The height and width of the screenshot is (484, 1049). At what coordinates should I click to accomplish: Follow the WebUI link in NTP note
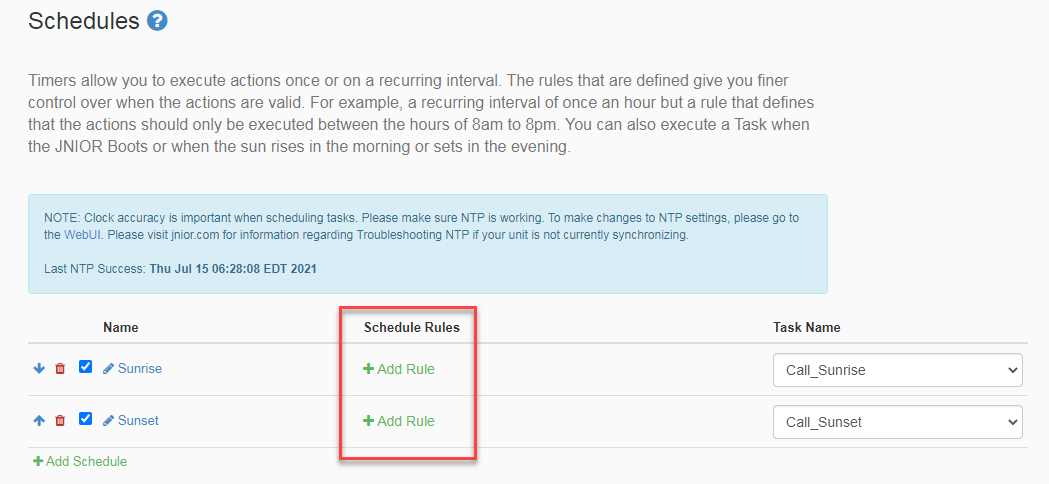point(82,235)
